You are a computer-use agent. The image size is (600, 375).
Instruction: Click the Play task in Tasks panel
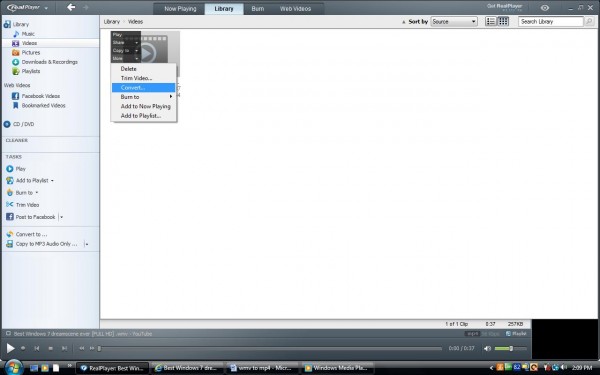click(16, 169)
